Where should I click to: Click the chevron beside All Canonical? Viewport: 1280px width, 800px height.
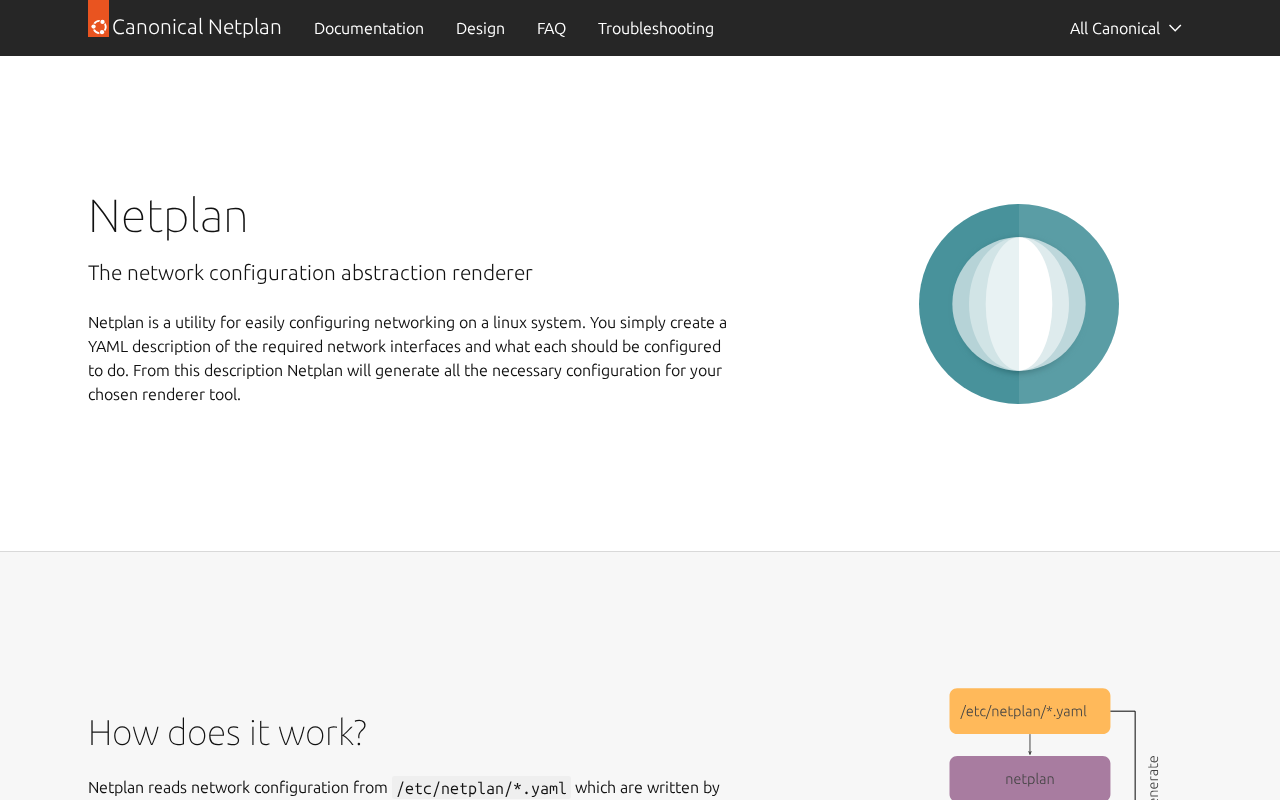(1175, 28)
